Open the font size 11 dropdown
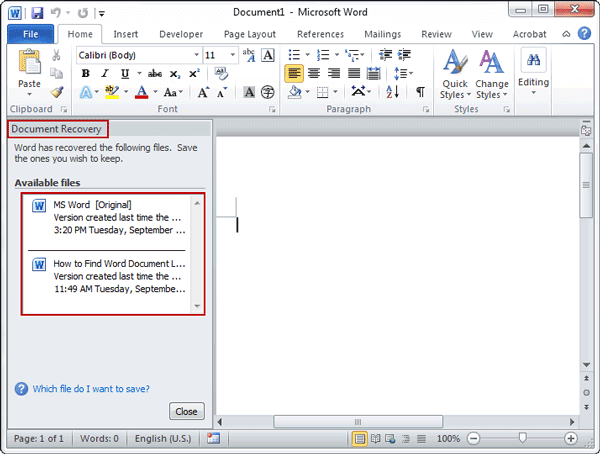 [232, 55]
